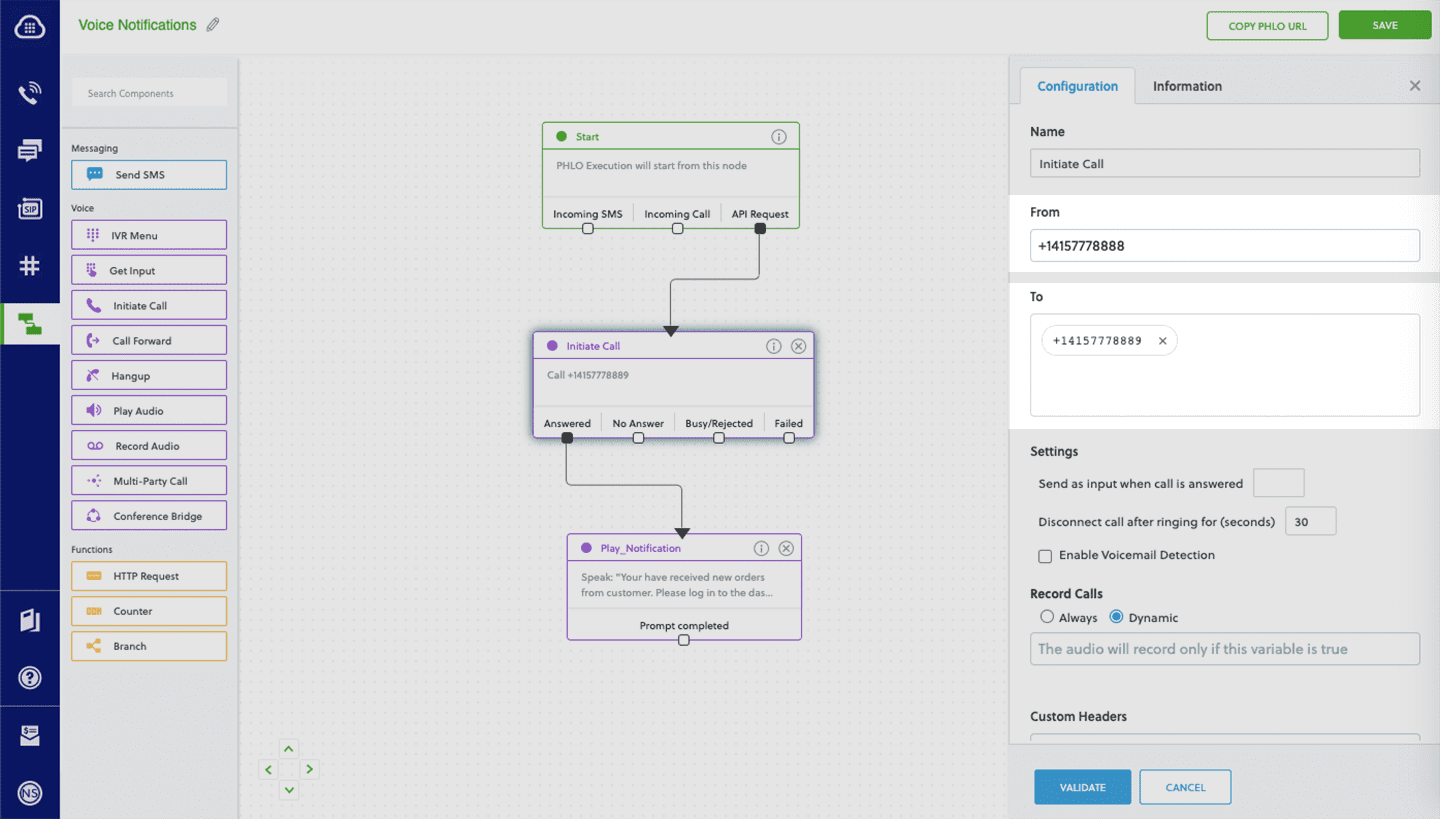1440x819 pixels.
Task: Click the Incoming SMS output port
Action: pos(588,229)
